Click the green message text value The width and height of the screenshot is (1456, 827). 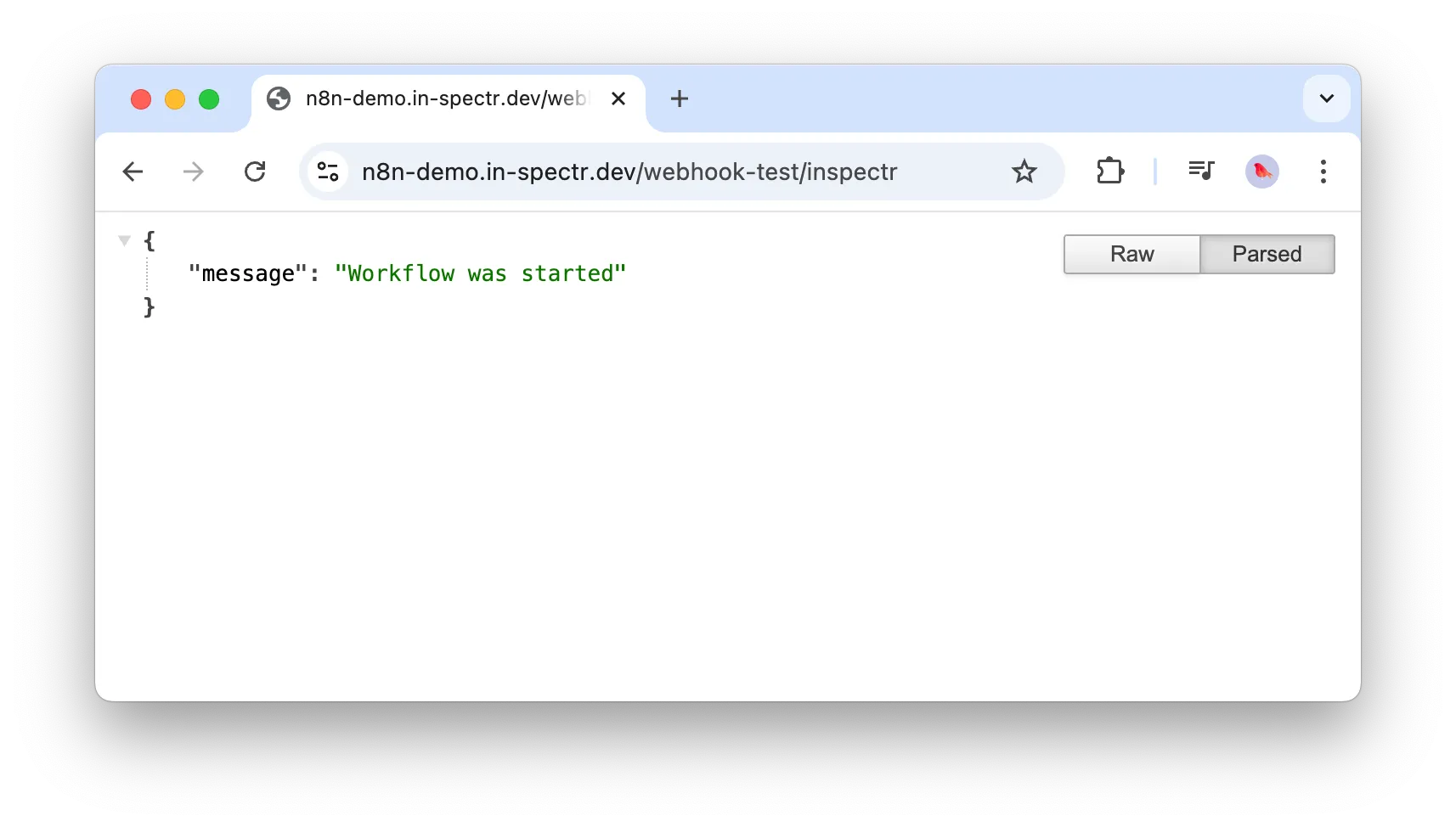coord(480,273)
